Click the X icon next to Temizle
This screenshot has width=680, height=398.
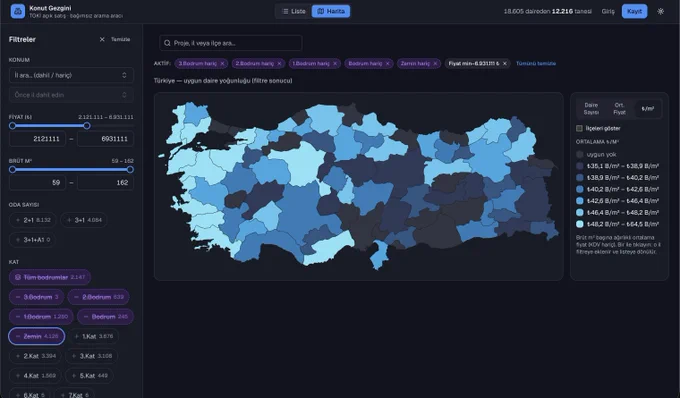tap(102, 39)
